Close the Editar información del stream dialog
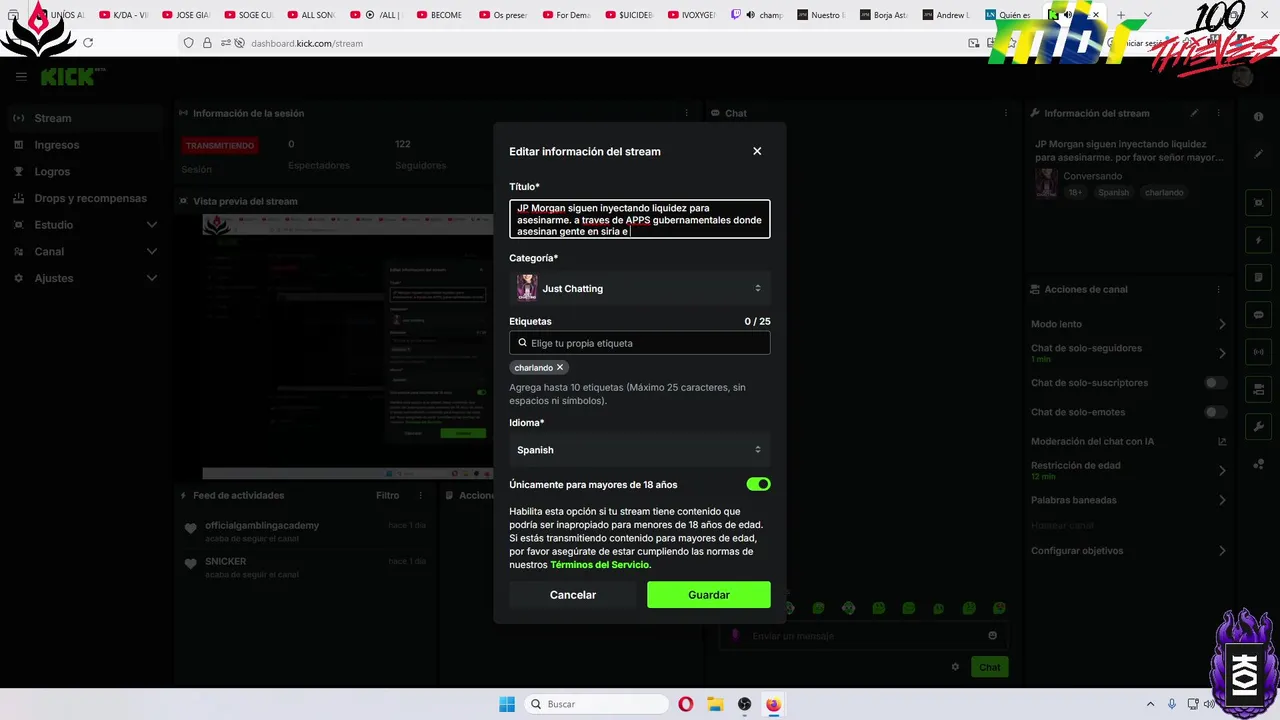The height and width of the screenshot is (720, 1280). pyautogui.click(x=757, y=151)
